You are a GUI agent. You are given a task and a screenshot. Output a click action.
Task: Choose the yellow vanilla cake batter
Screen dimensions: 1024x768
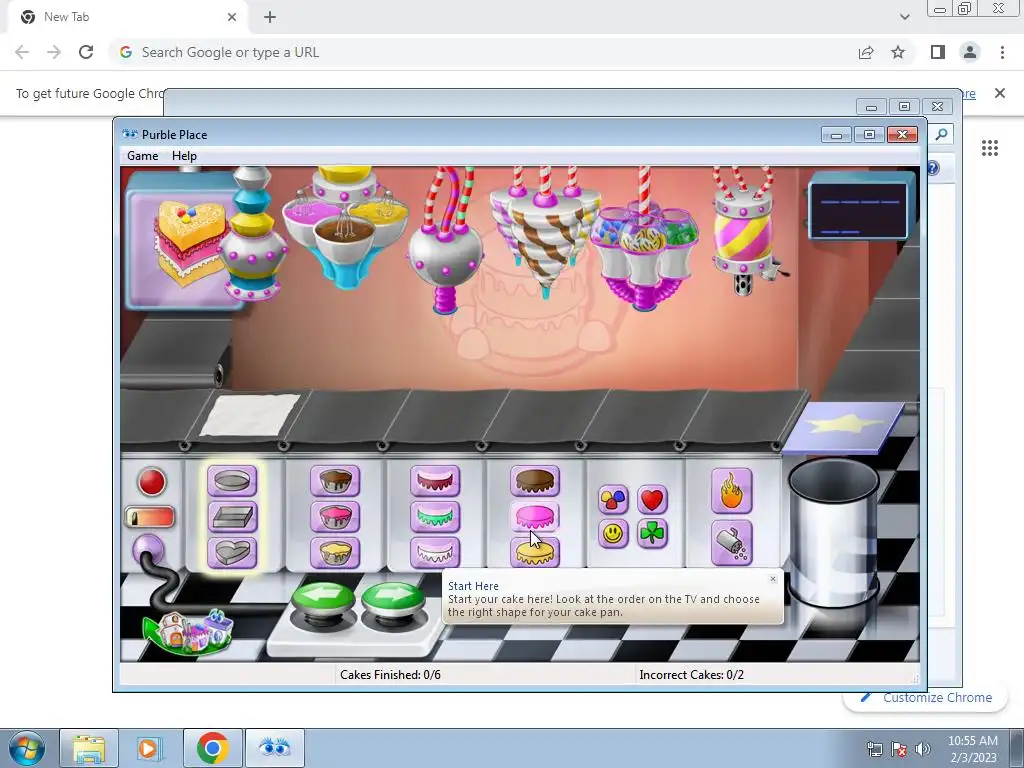335,552
